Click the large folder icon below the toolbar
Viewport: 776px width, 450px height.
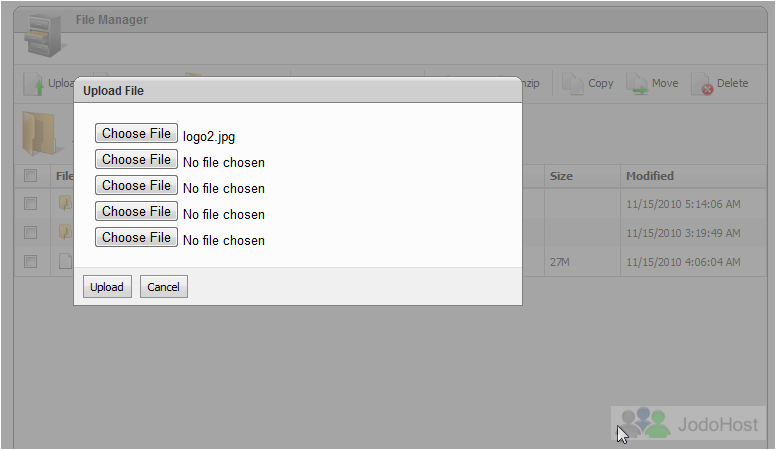pyautogui.click(x=42, y=134)
